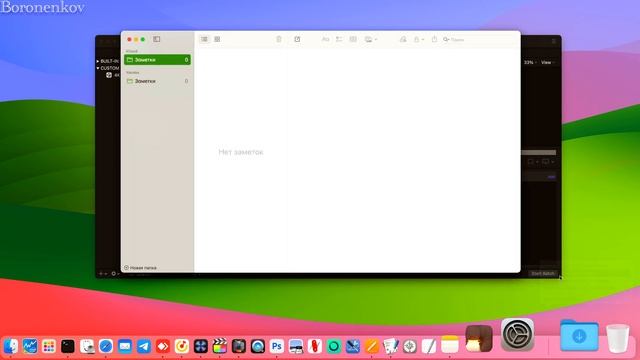Open the lock note dropdown
The height and width of the screenshot is (360, 640).
click(x=419, y=39)
